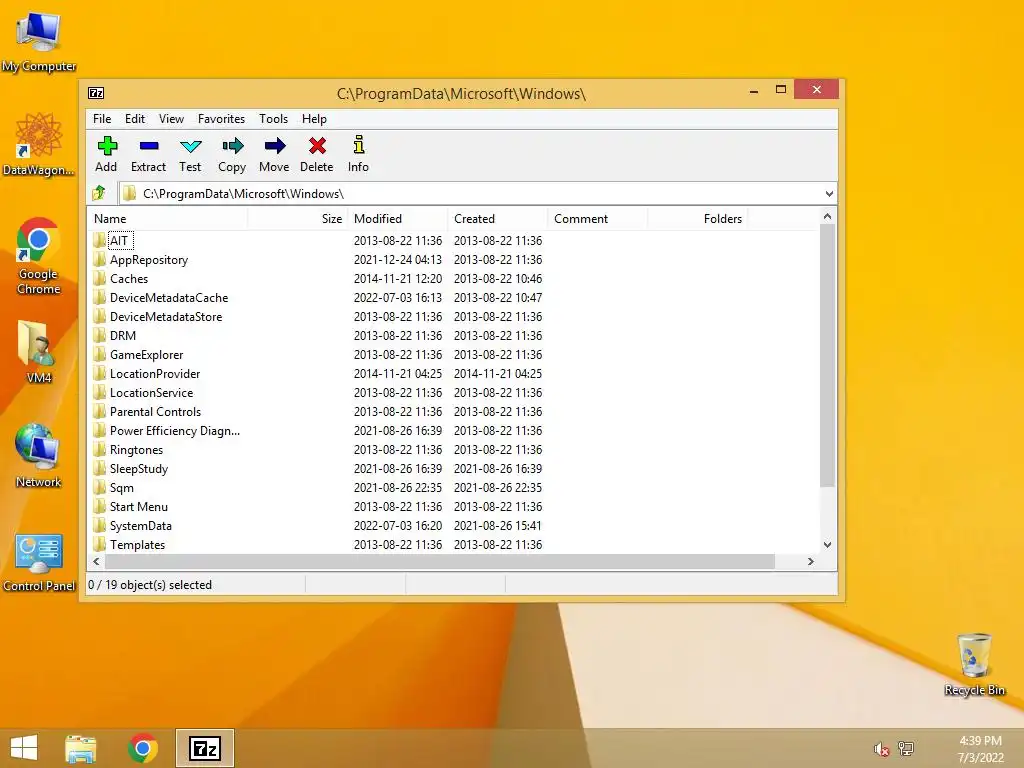
Task: Click the '0 / 19 object(s) selected' status
Action: (x=150, y=584)
